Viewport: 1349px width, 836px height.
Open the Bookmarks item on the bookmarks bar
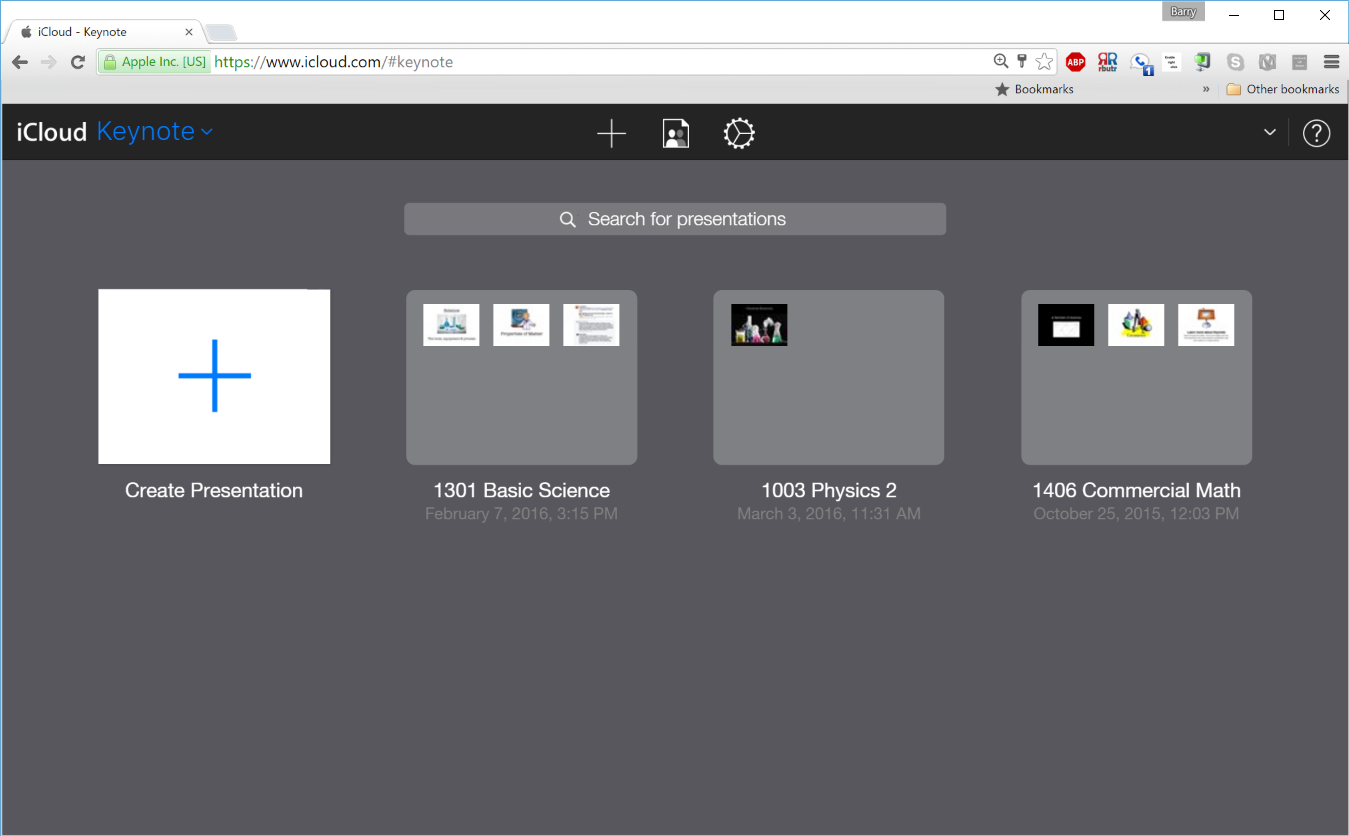tap(1034, 89)
